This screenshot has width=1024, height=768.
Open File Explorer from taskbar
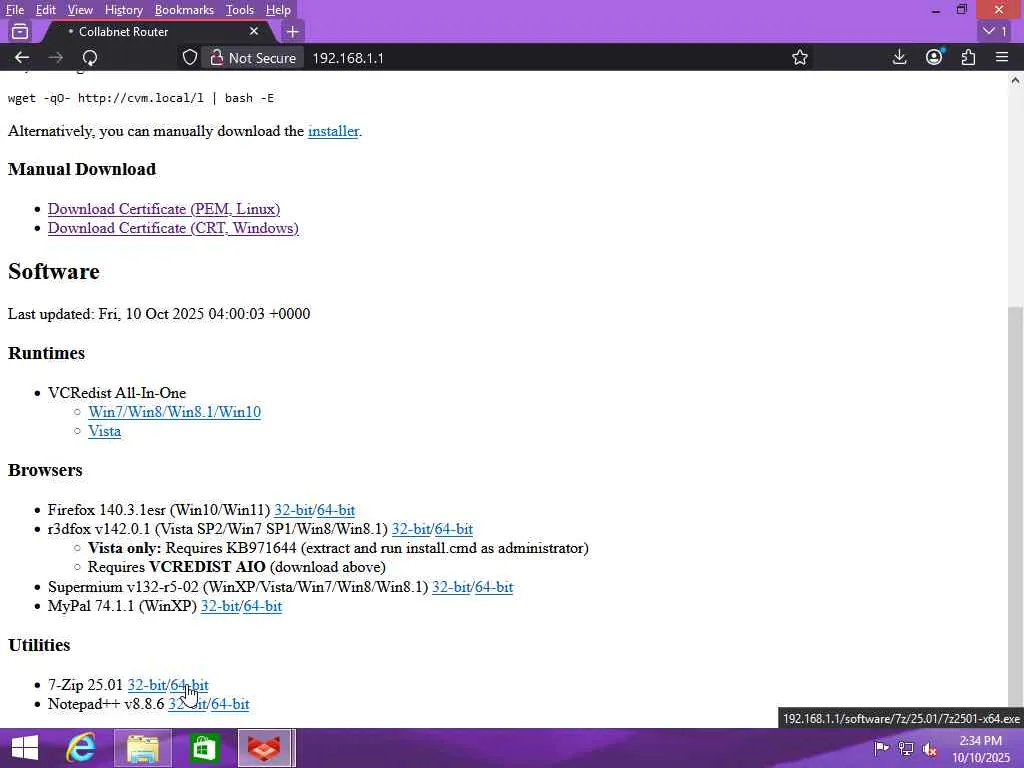142,748
